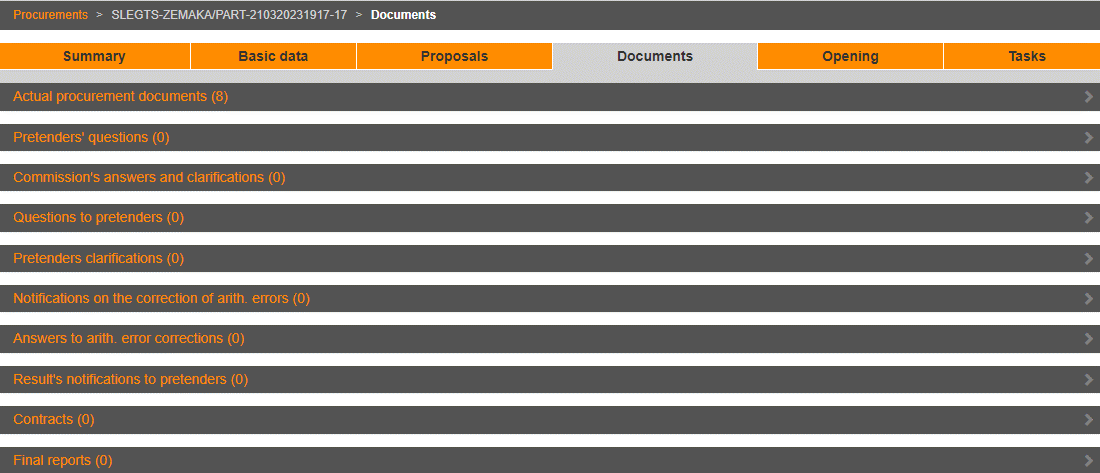Open the Final reports (0) section title
1100x473 pixels.
point(62,460)
